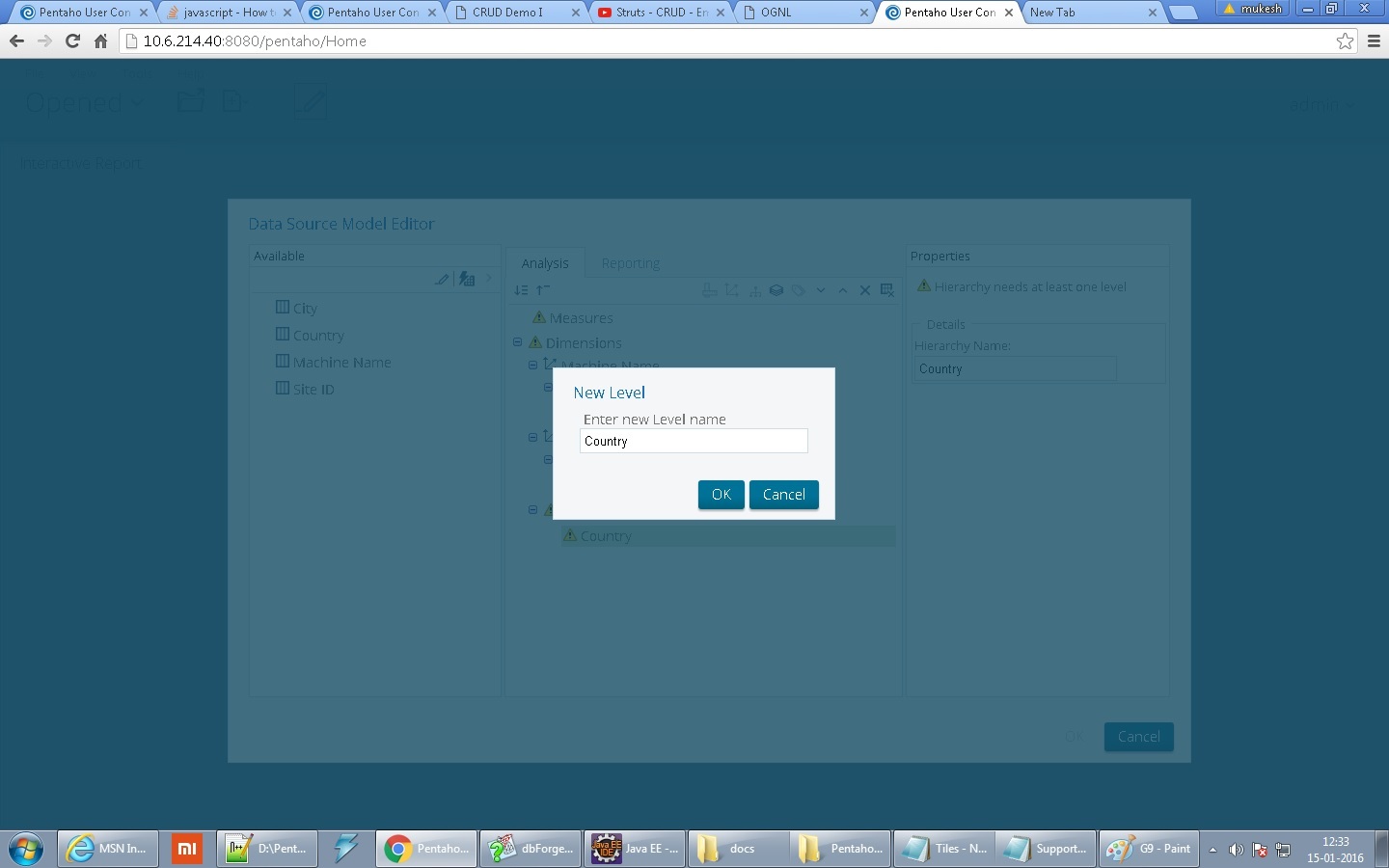Click Cancel in Data Source Model Editor
The image size is (1389, 868).
click(x=1138, y=737)
